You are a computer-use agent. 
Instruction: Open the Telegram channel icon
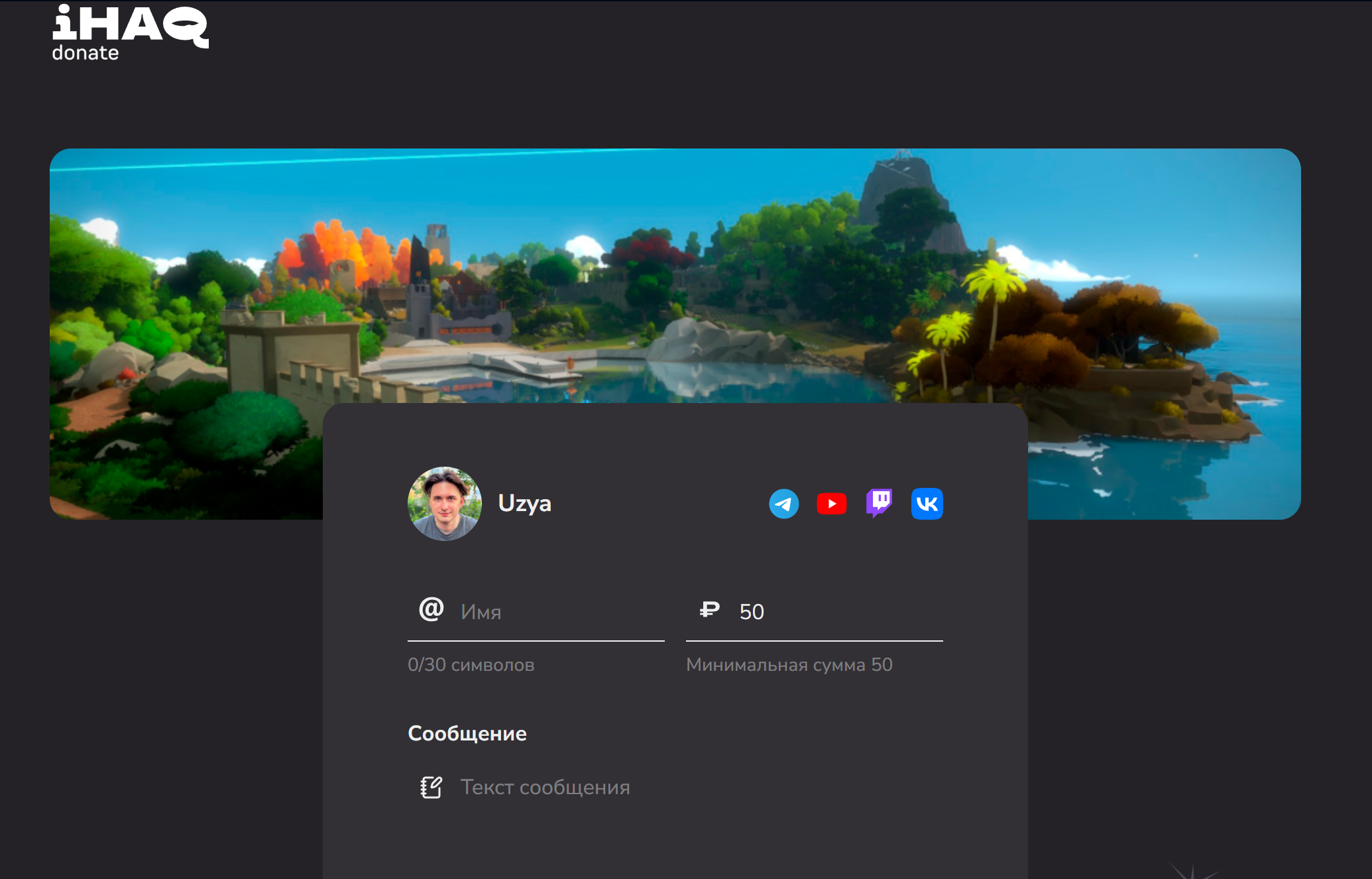click(783, 504)
